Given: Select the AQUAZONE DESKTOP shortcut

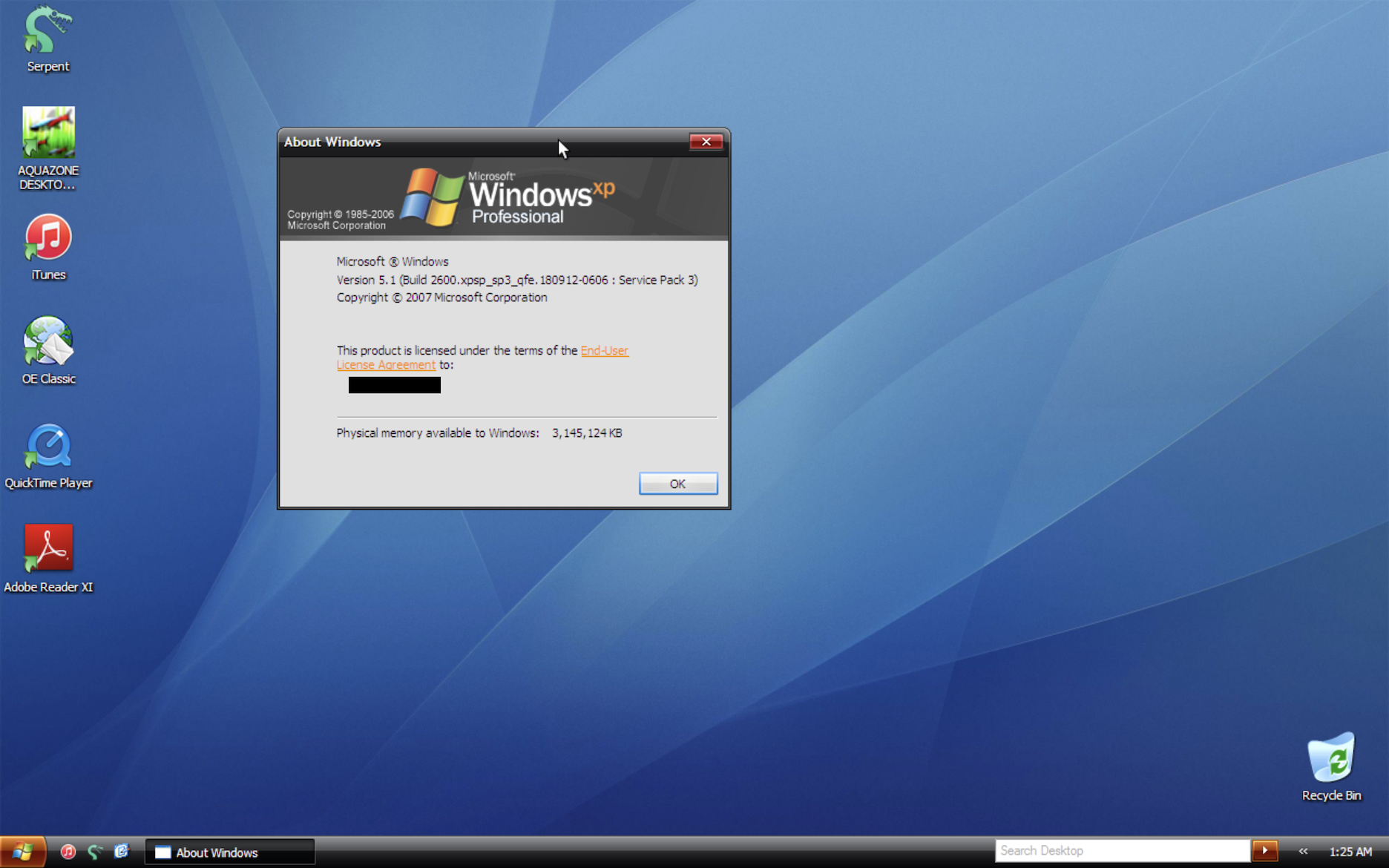Looking at the screenshot, I should tap(48, 148).
